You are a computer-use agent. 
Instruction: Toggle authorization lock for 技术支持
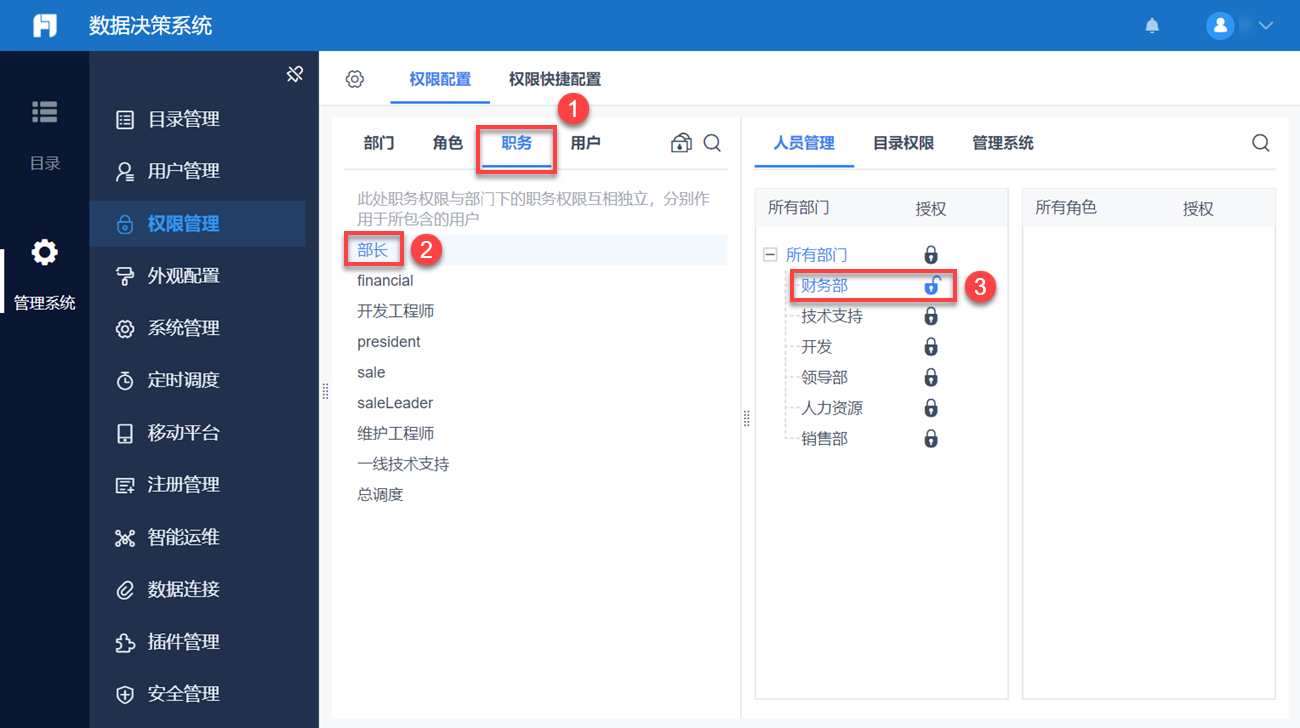pyautogui.click(x=931, y=316)
